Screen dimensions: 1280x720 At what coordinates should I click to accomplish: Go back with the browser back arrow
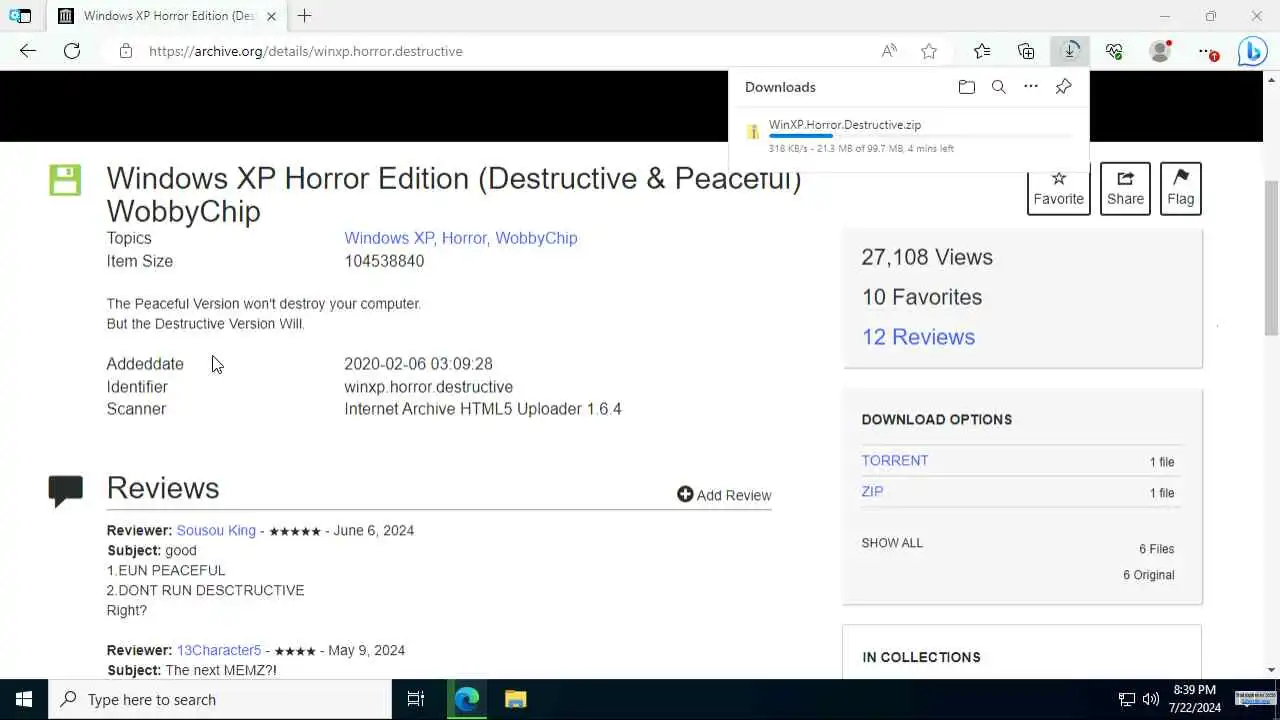pos(28,51)
